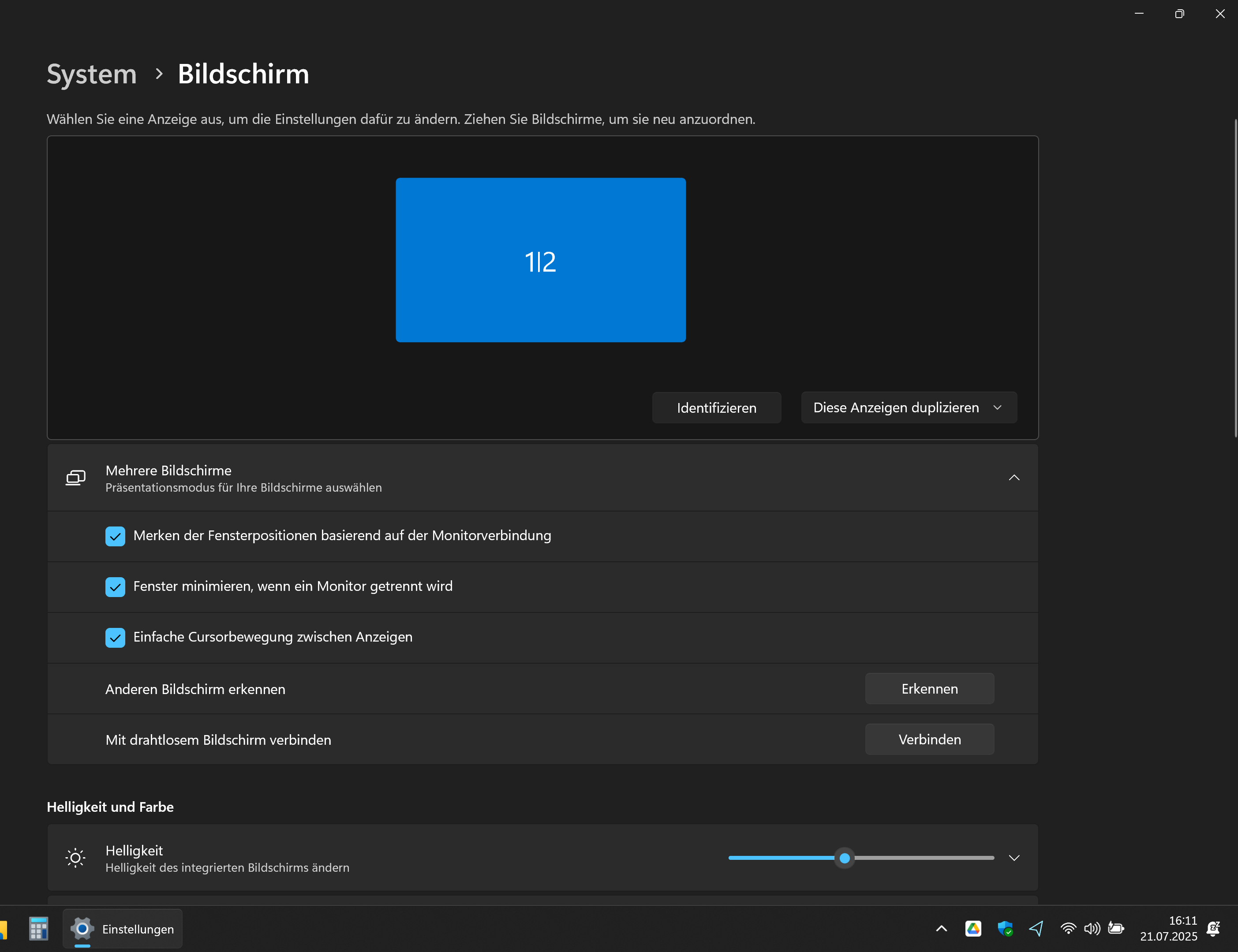This screenshot has width=1238, height=952.
Task: Click the volume speaker tray icon
Action: pos(1092,929)
